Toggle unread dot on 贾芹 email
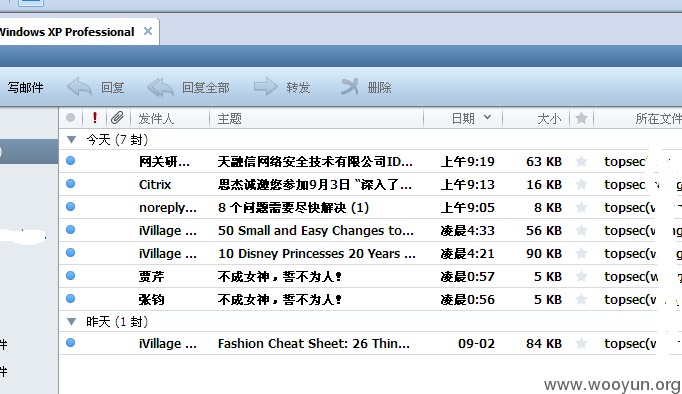The image size is (682, 394). [70, 276]
